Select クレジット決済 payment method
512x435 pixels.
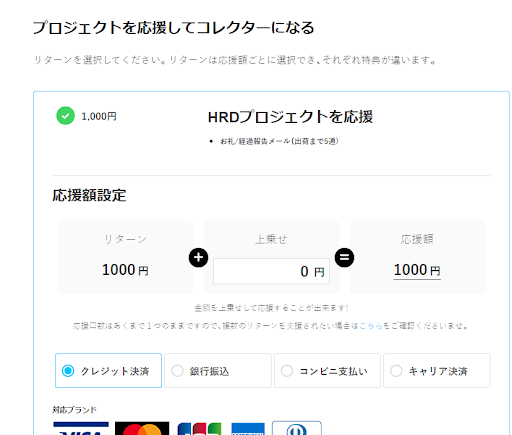(108, 371)
